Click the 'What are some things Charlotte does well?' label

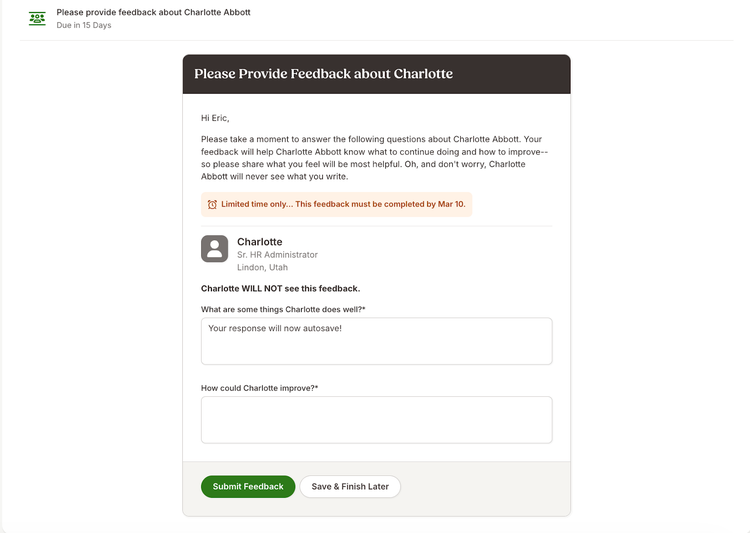tap(283, 310)
